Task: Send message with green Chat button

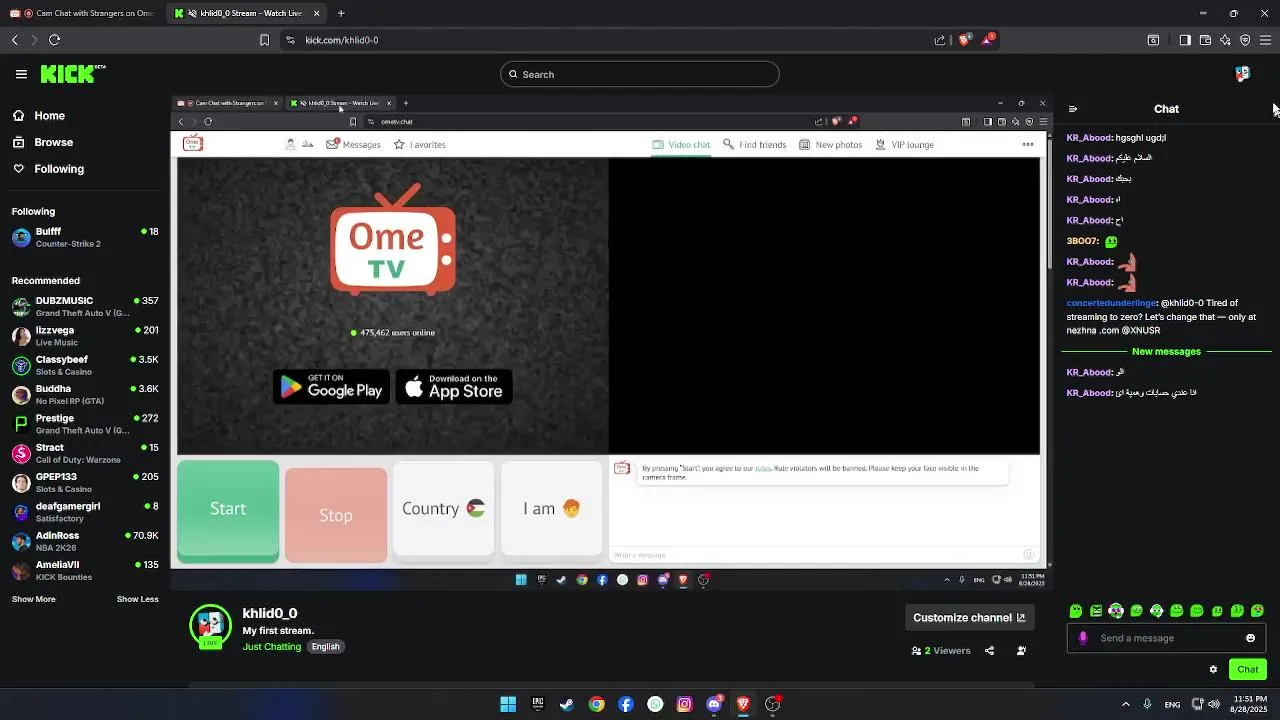Action: [x=1248, y=670]
